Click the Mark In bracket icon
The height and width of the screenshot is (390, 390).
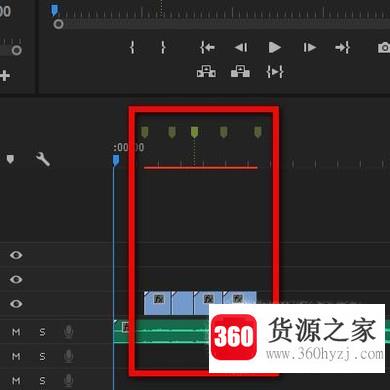[x=132, y=47]
